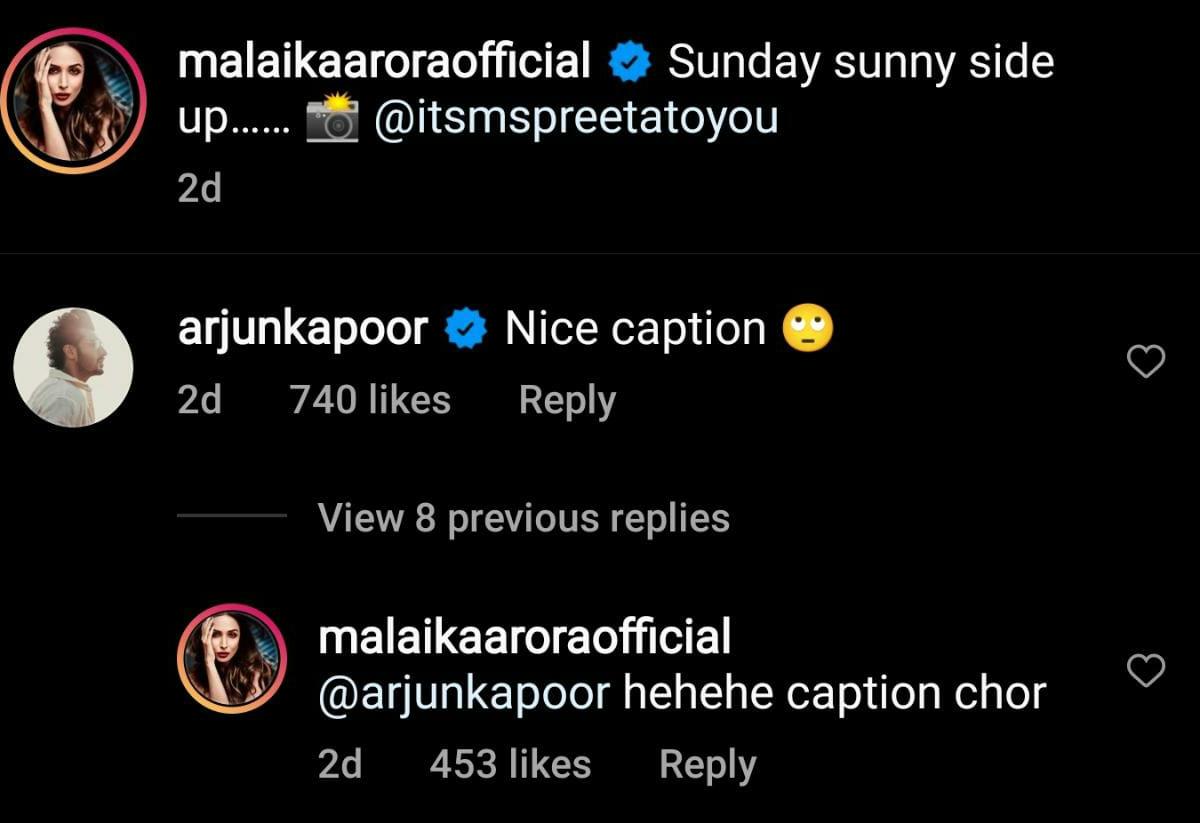View the 740 likes list
Screen dimensions: 1200x823
pyautogui.click(x=370, y=400)
